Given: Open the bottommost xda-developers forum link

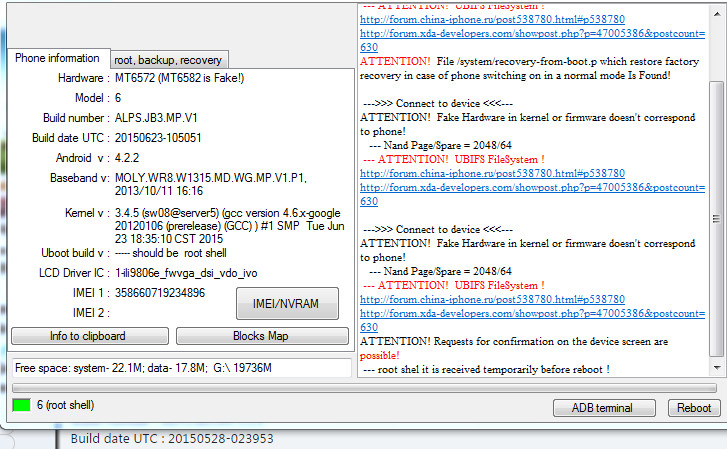Looking at the screenshot, I should [x=532, y=313].
